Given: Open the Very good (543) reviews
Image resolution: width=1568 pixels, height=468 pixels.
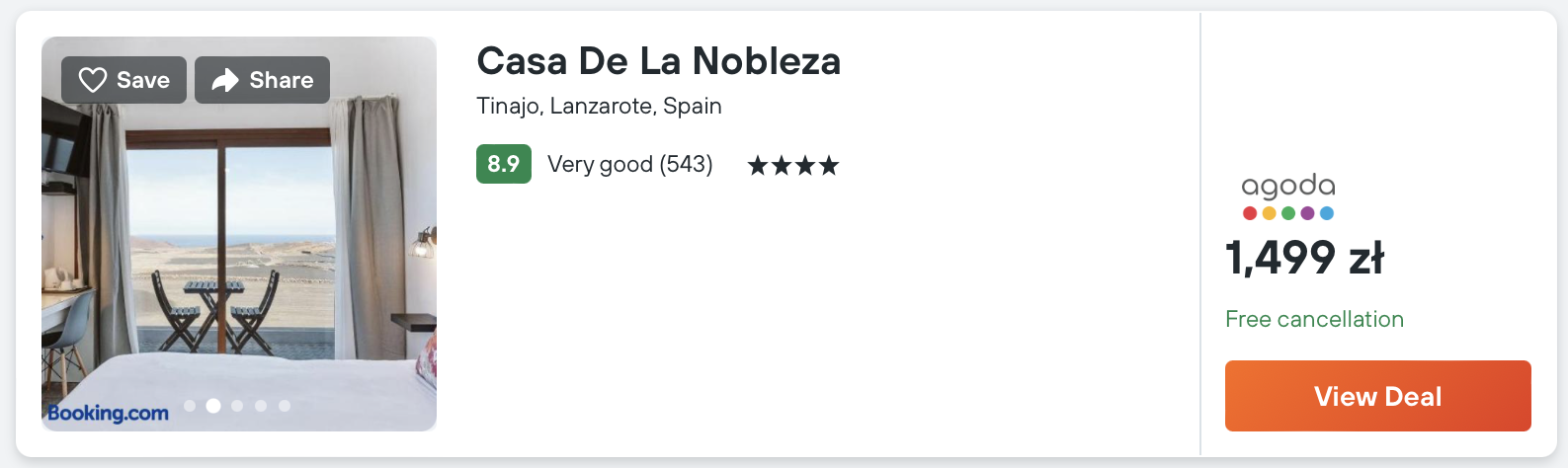Looking at the screenshot, I should coord(630,164).
